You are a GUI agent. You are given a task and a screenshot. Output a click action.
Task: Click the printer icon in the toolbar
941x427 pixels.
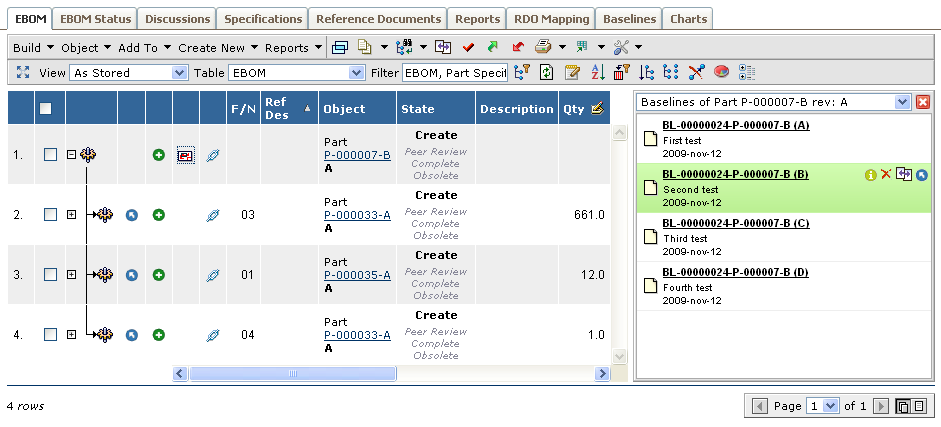(x=543, y=47)
